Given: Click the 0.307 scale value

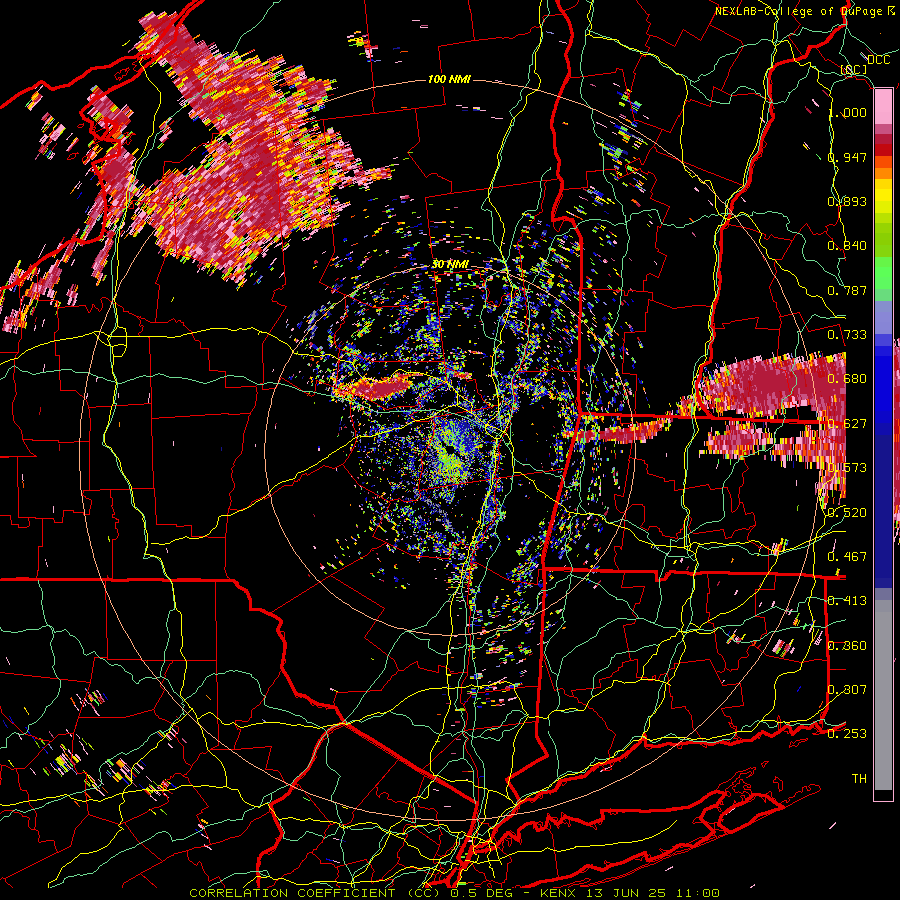Looking at the screenshot, I should point(847,690).
